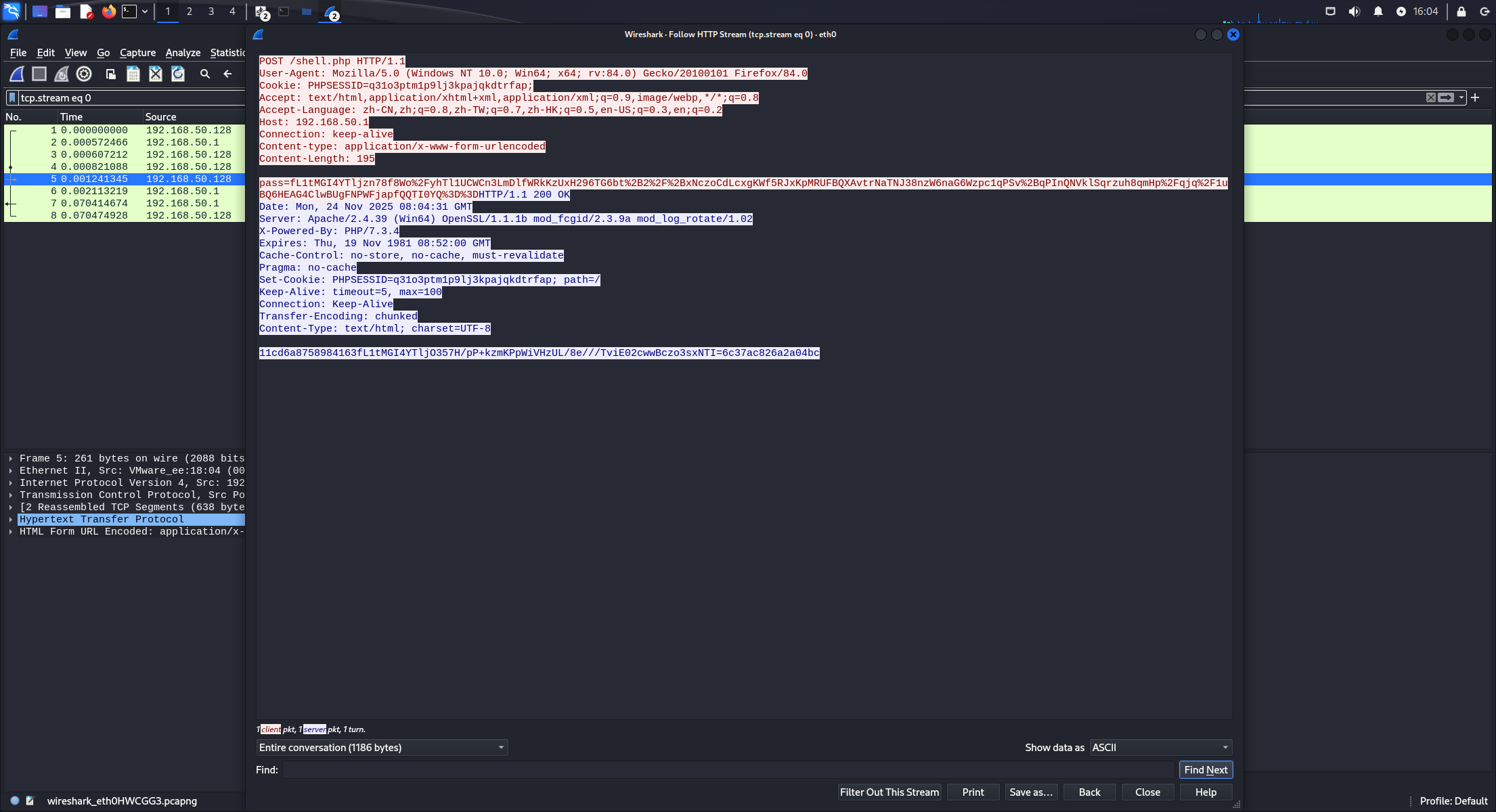Open Firefox from the taskbar
The width and height of the screenshot is (1496, 812).
[108, 12]
